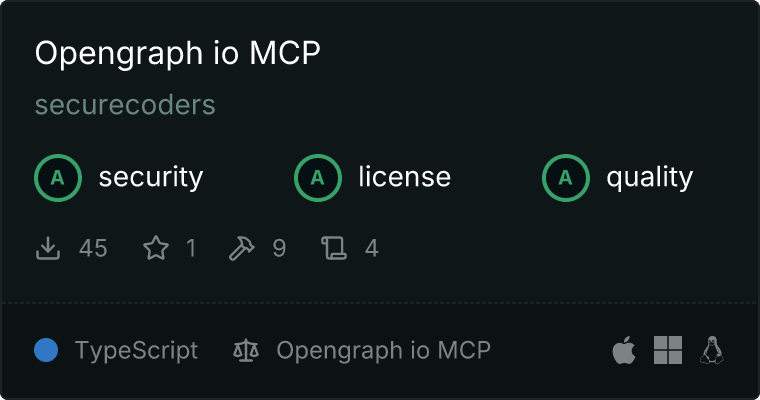Select the security label text
This screenshot has height=400, width=760.
click(x=151, y=177)
